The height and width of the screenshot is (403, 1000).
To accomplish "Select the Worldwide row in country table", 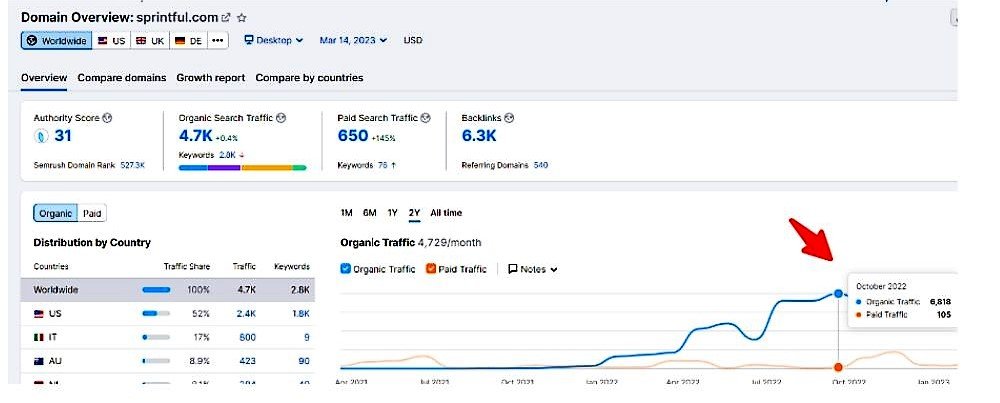I will [168, 289].
